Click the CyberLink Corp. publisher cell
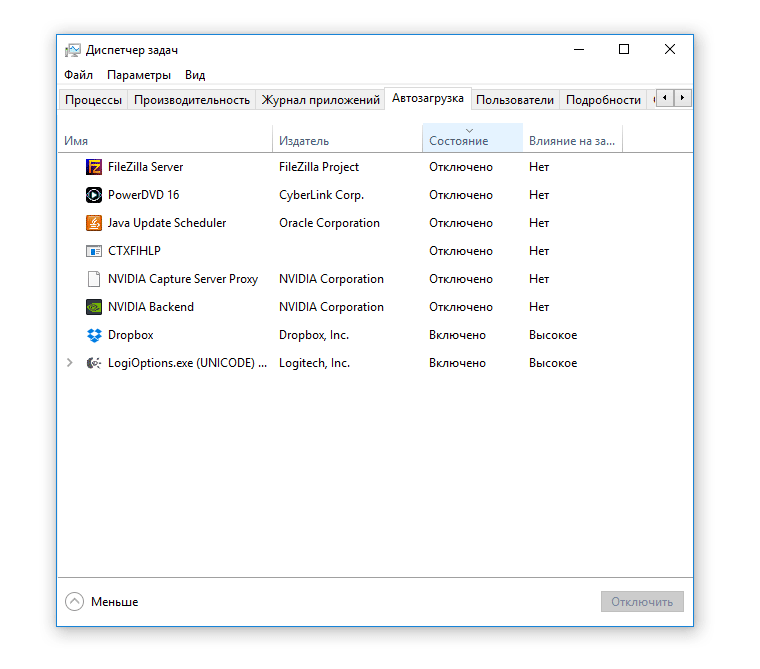 pos(321,195)
